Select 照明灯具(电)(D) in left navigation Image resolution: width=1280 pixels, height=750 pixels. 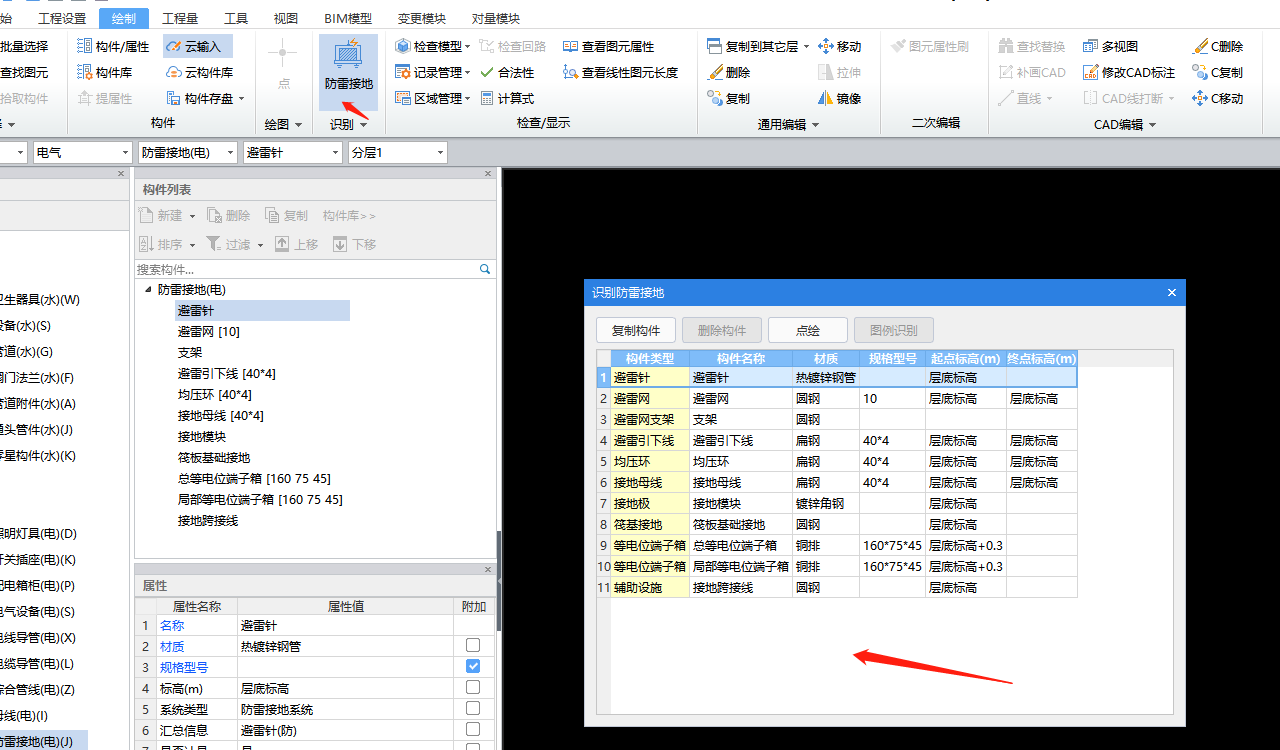[38, 534]
